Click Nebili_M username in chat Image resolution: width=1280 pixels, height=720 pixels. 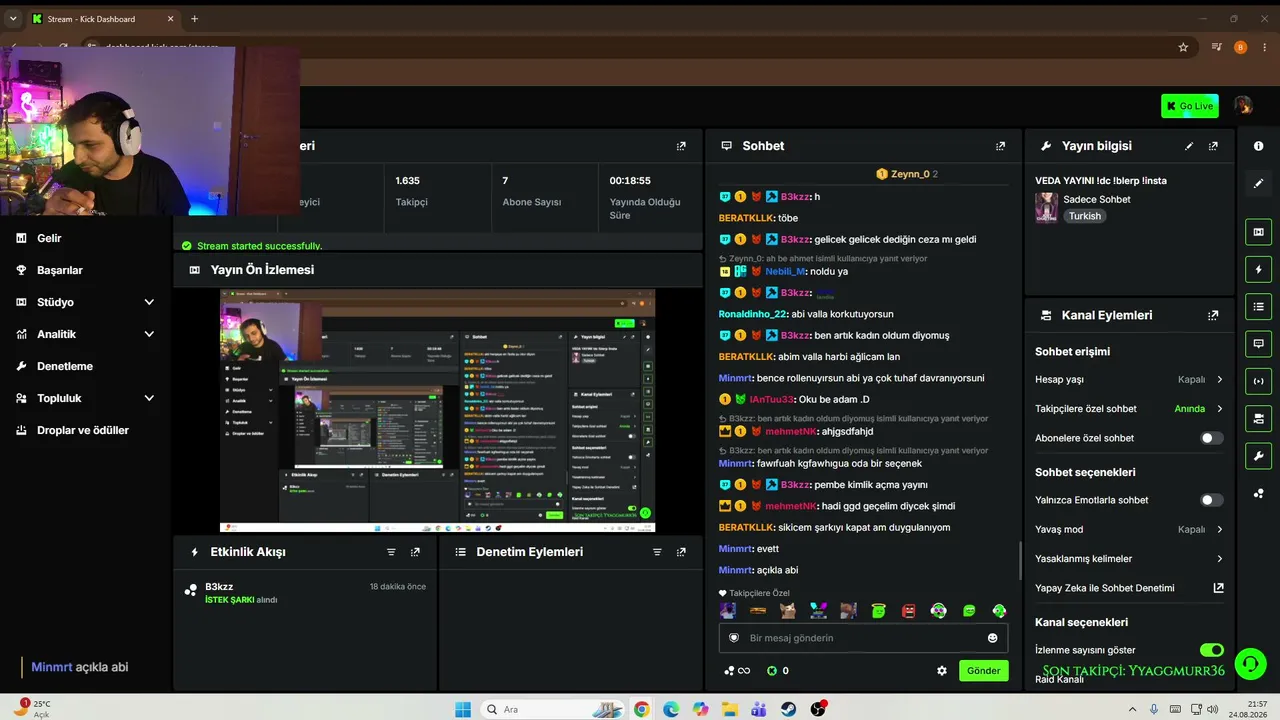click(x=785, y=271)
